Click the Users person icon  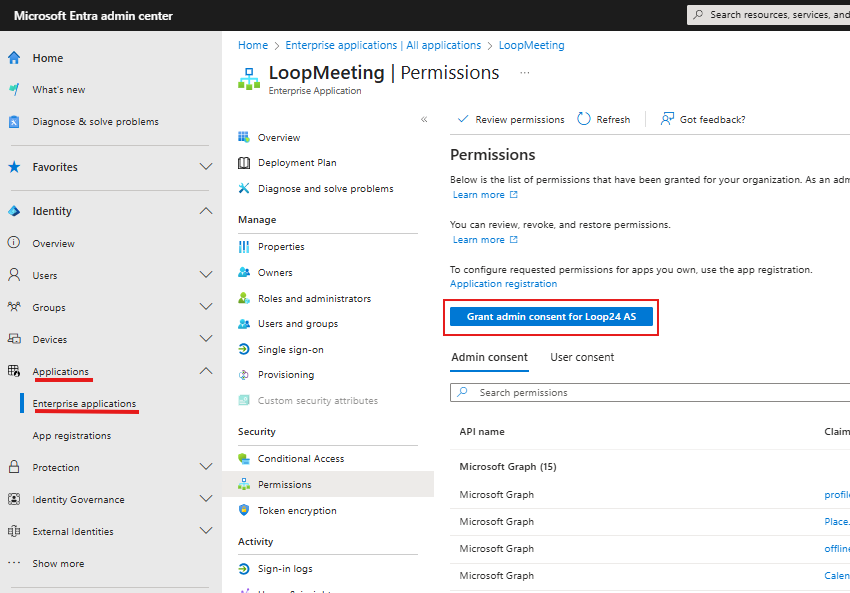(x=14, y=275)
